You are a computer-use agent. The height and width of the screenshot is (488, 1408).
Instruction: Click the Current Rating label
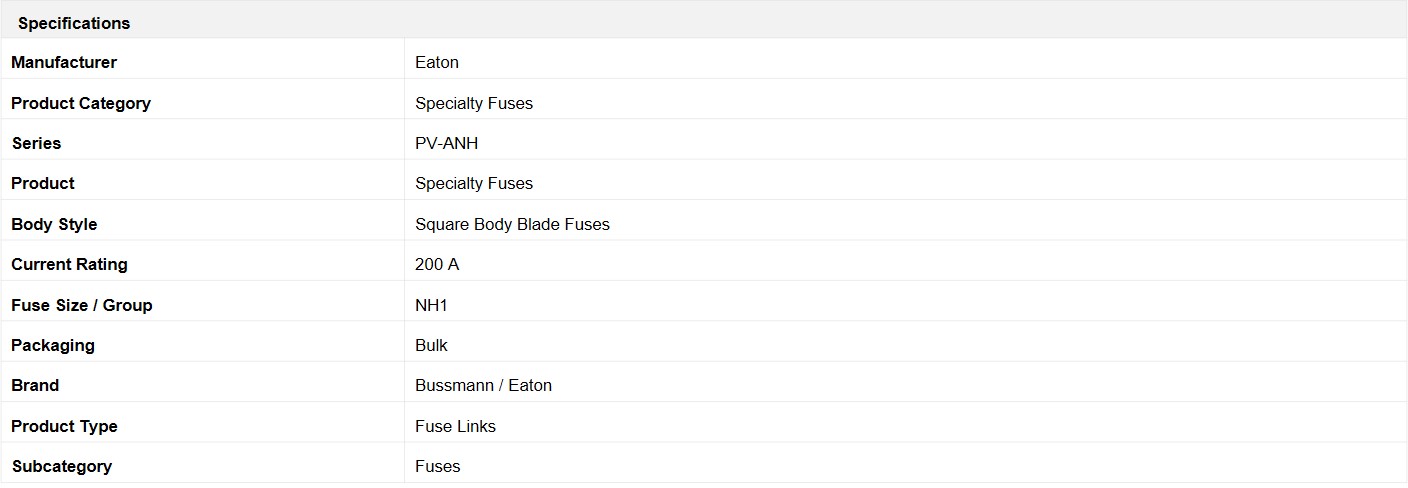click(69, 264)
